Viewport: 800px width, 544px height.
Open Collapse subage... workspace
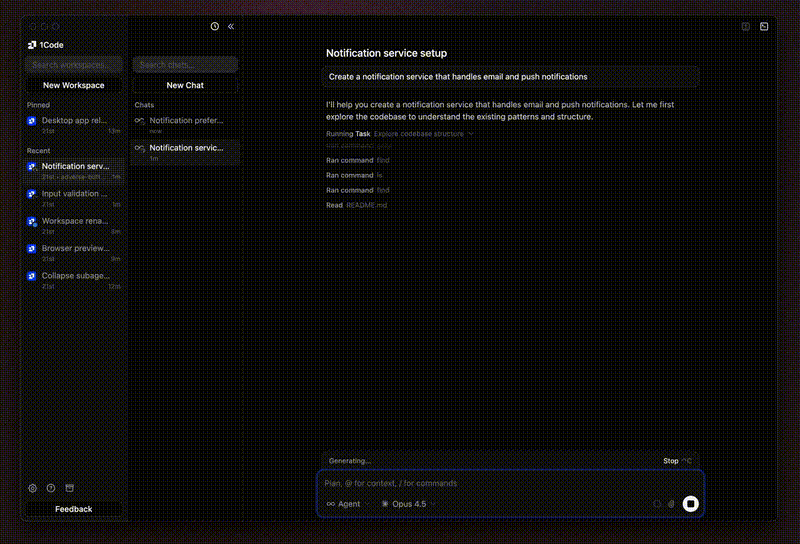tap(74, 280)
